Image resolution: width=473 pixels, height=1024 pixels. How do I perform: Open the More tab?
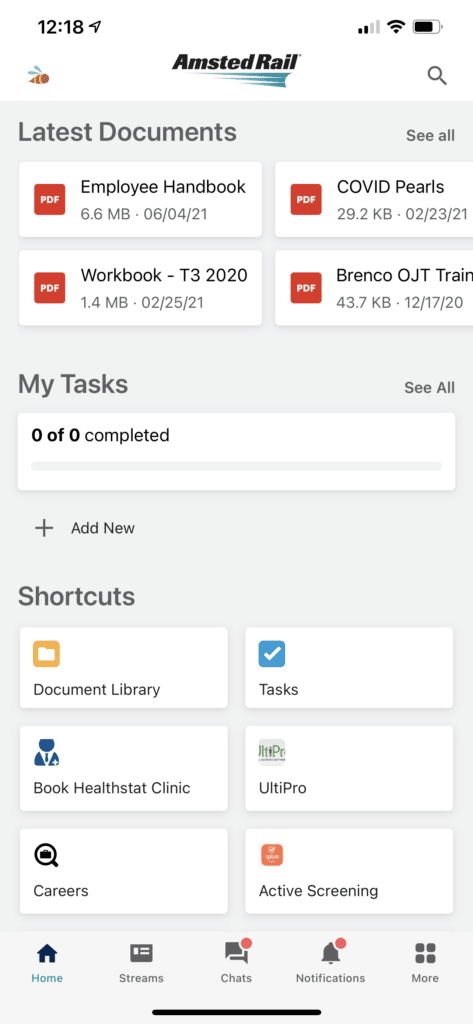tap(425, 963)
